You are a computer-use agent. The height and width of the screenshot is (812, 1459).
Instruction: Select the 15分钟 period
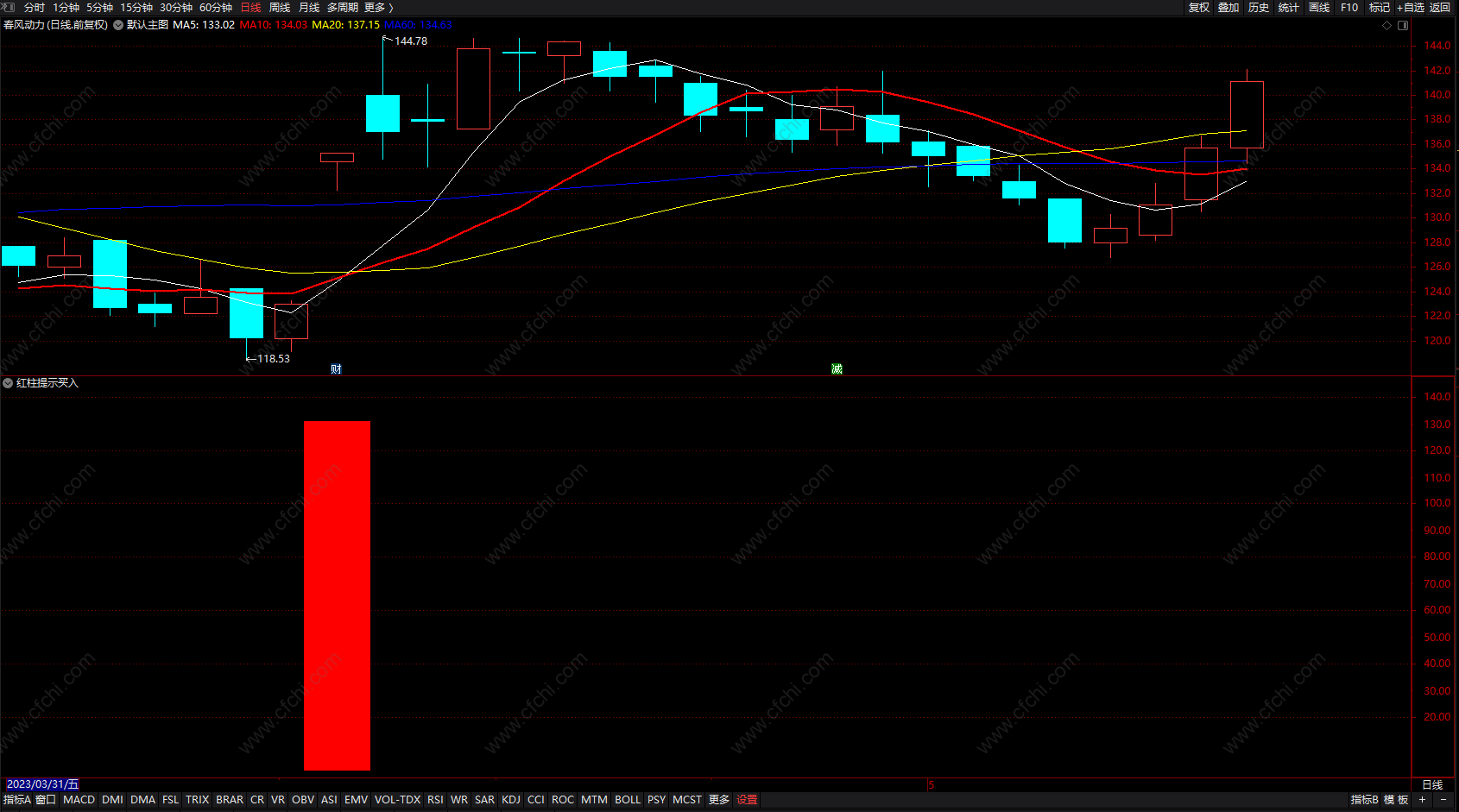136,8
